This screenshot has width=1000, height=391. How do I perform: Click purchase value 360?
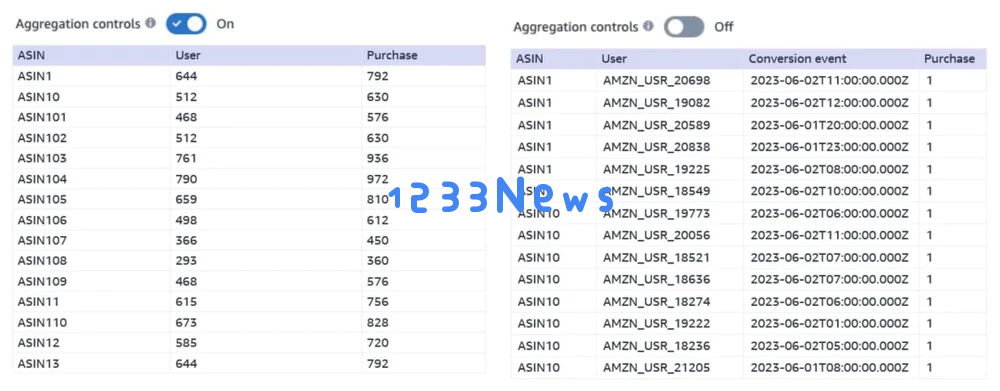point(378,261)
